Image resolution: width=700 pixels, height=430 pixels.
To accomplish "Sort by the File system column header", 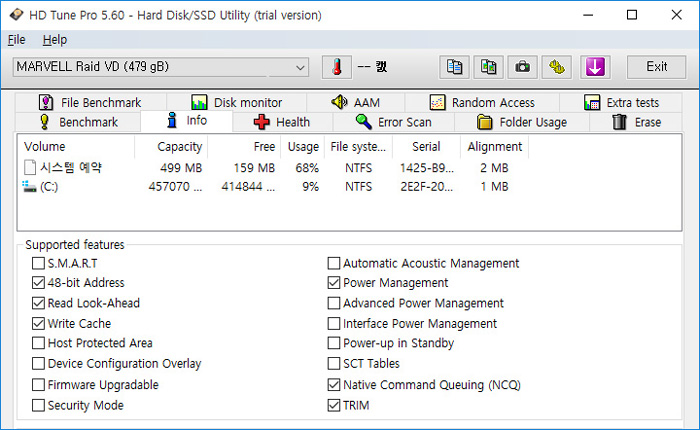I will [x=358, y=146].
